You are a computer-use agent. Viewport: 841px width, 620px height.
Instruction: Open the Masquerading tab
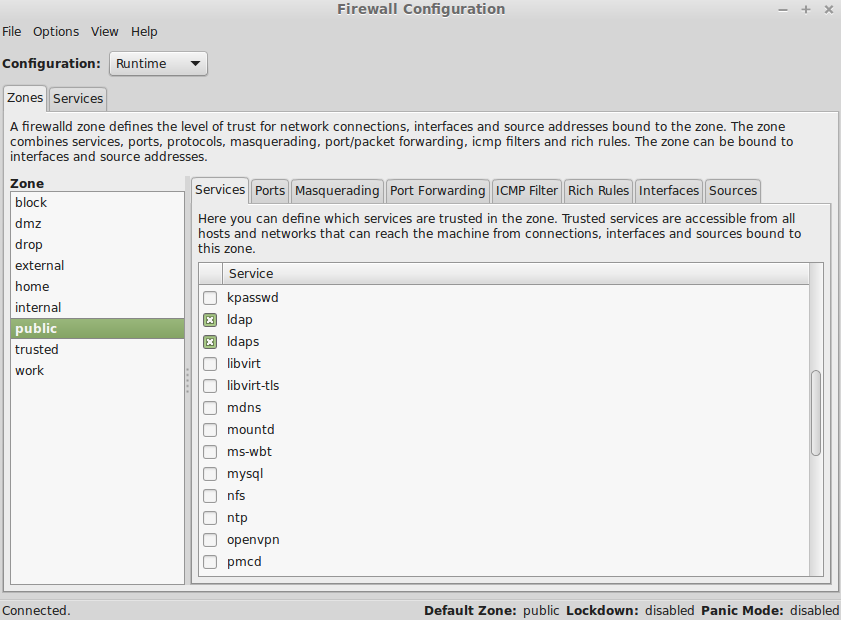tap(337, 191)
